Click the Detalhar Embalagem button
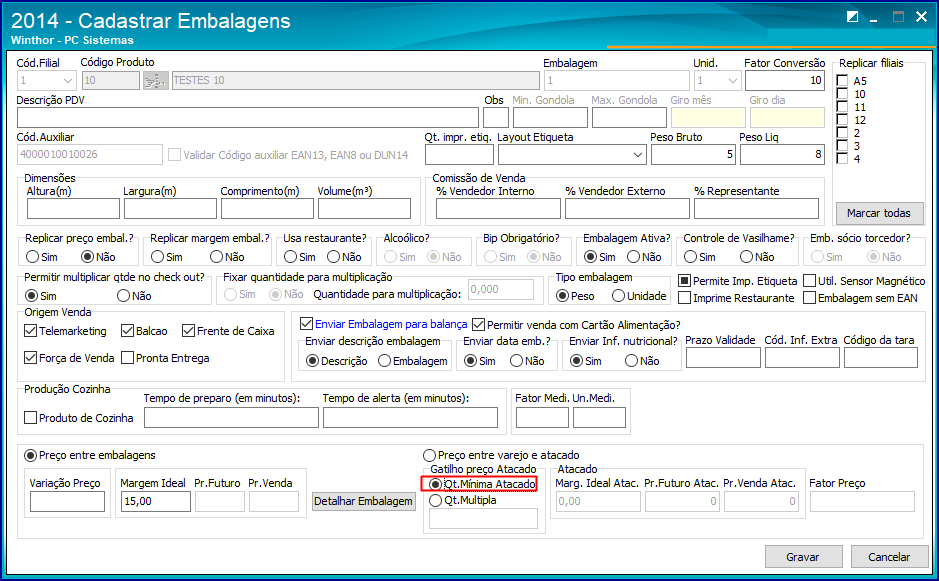 (x=364, y=501)
